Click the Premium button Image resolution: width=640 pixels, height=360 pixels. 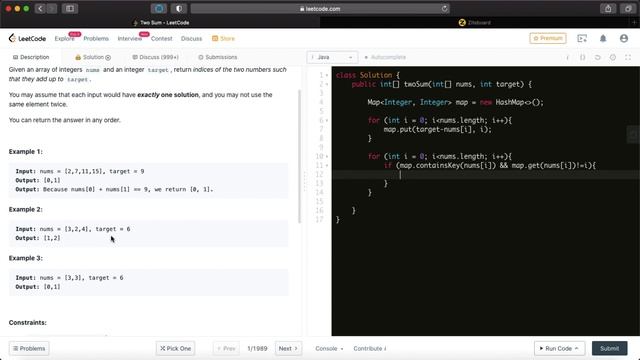[548, 38]
